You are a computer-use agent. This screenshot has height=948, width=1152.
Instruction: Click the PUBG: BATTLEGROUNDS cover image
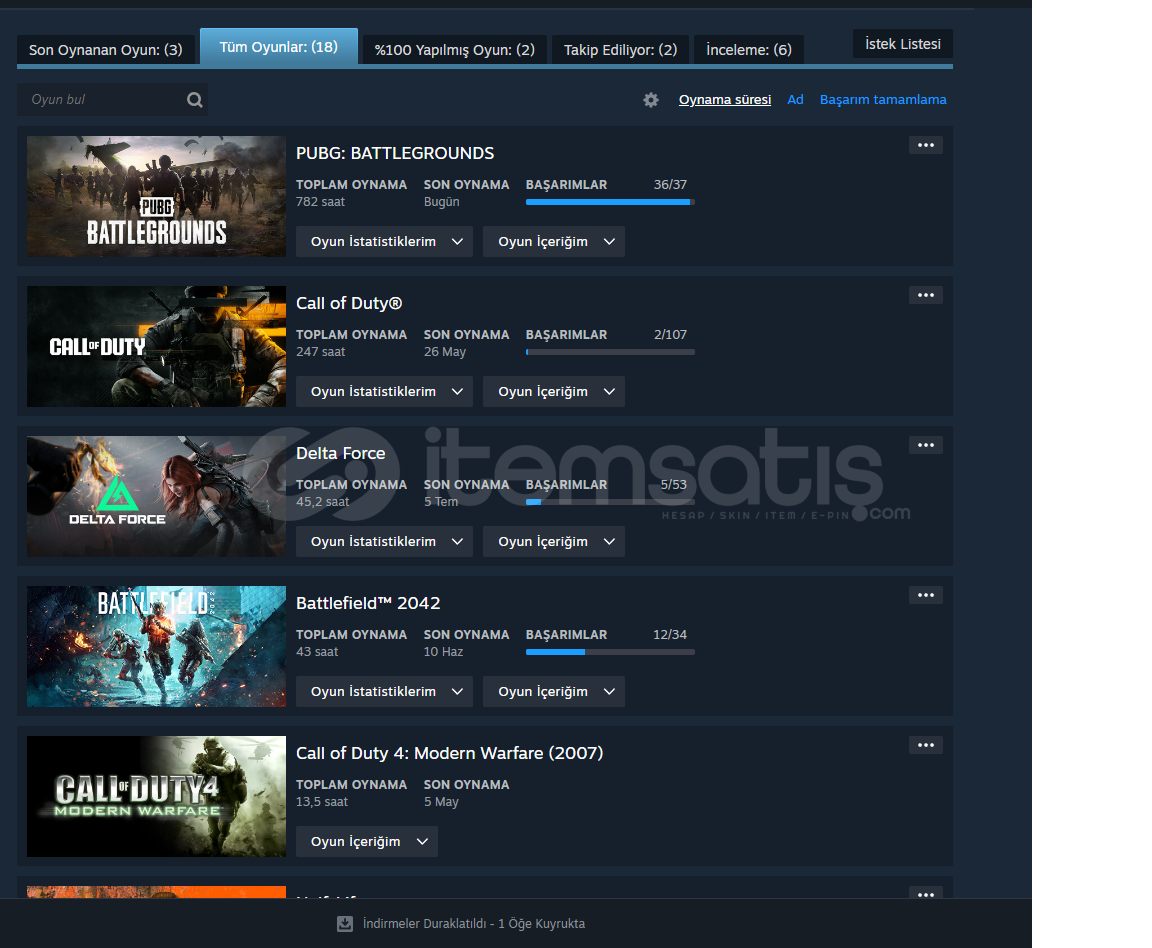coord(156,196)
